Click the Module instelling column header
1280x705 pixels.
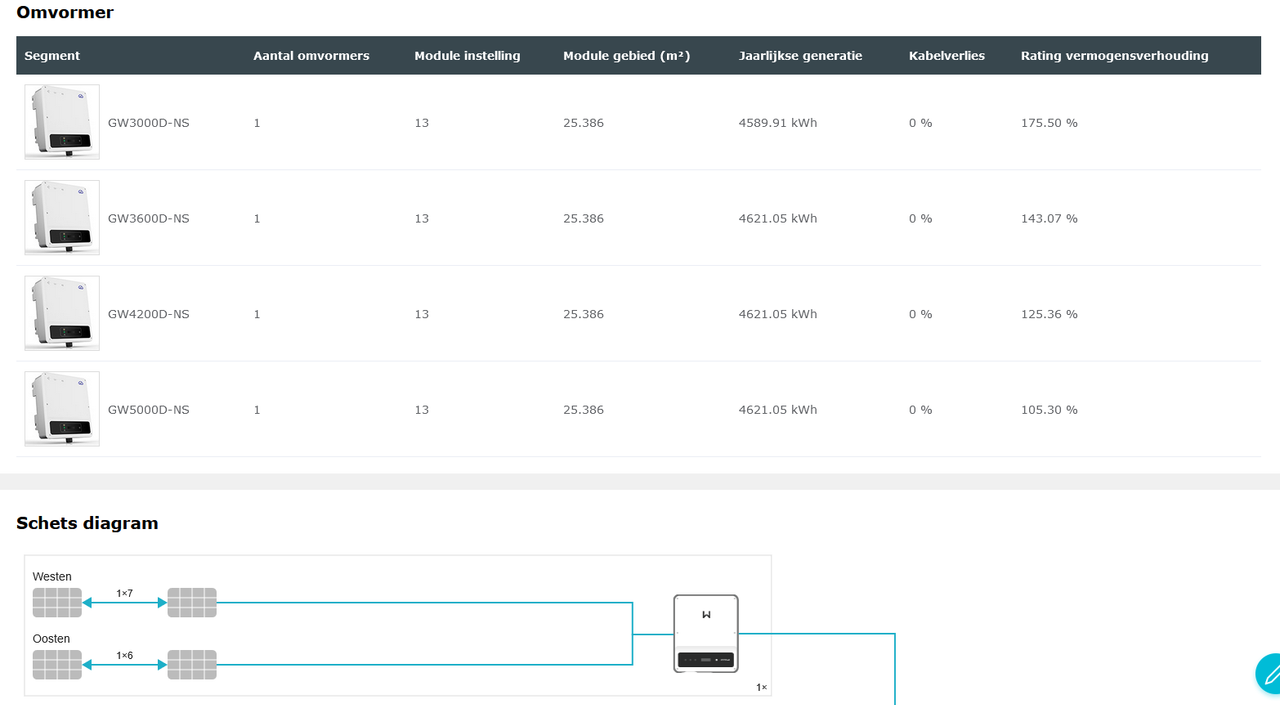tap(467, 56)
